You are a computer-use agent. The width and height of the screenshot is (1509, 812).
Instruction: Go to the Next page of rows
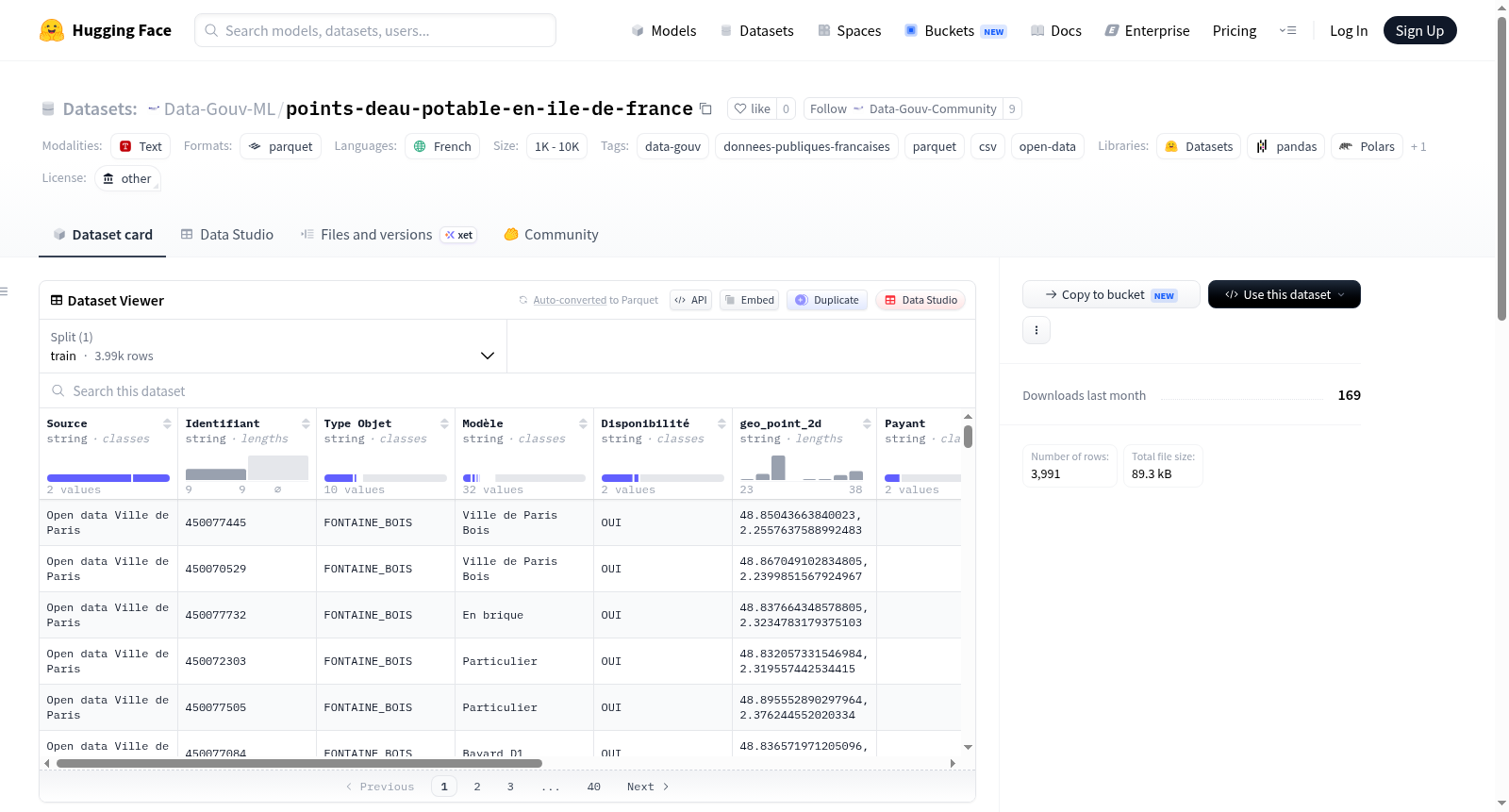[x=648, y=787]
